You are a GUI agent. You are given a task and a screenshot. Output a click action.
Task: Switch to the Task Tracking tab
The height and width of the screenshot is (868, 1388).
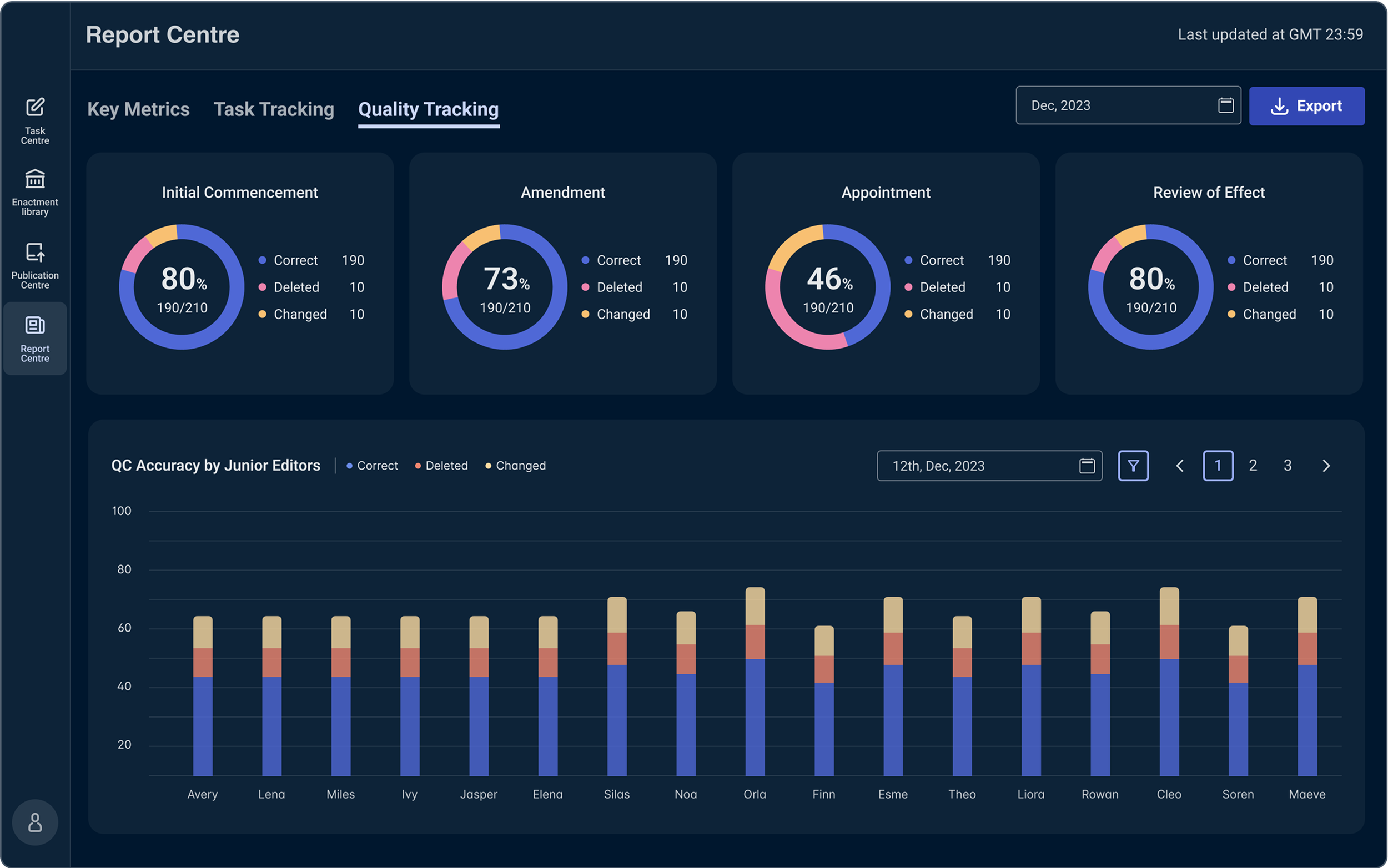point(273,109)
